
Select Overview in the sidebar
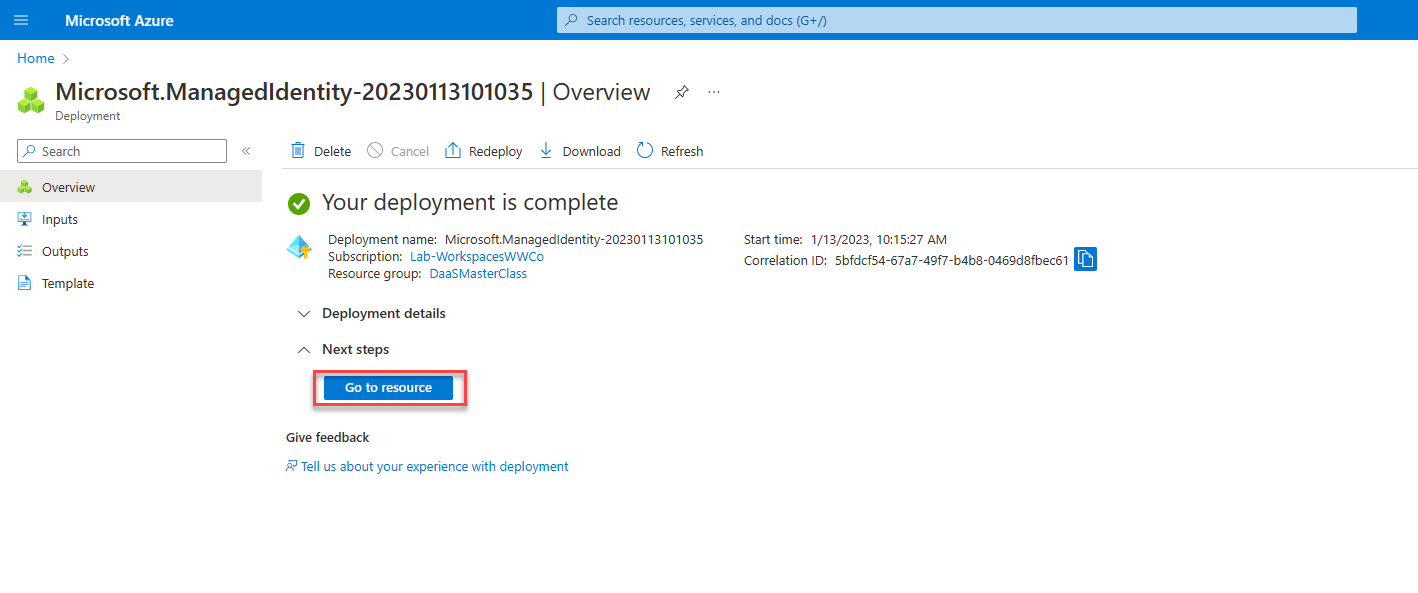point(131,187)
